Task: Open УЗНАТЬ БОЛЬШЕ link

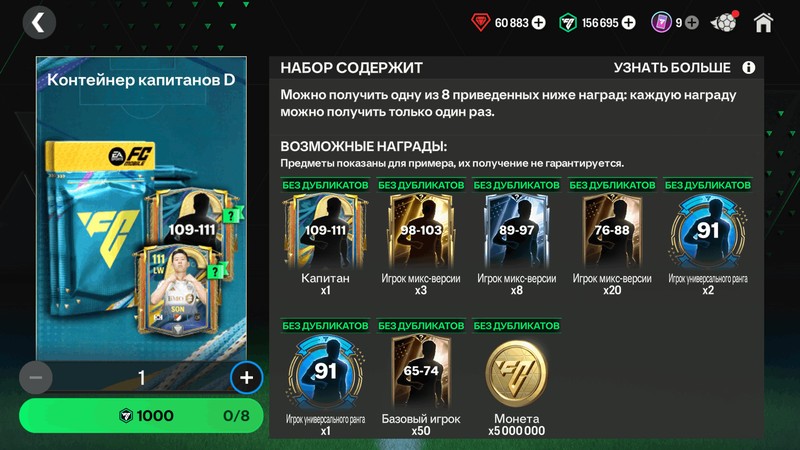Action: (672, 67)
